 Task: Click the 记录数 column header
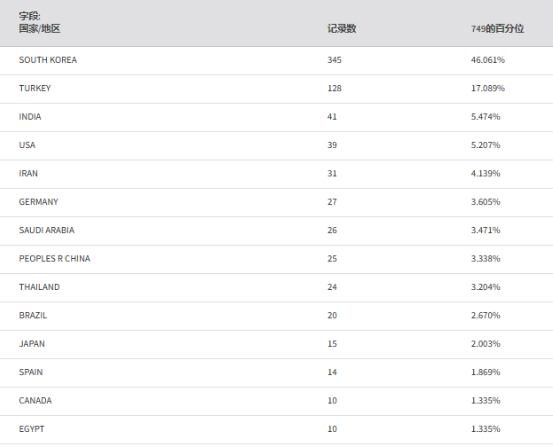(x=342, y=29)
